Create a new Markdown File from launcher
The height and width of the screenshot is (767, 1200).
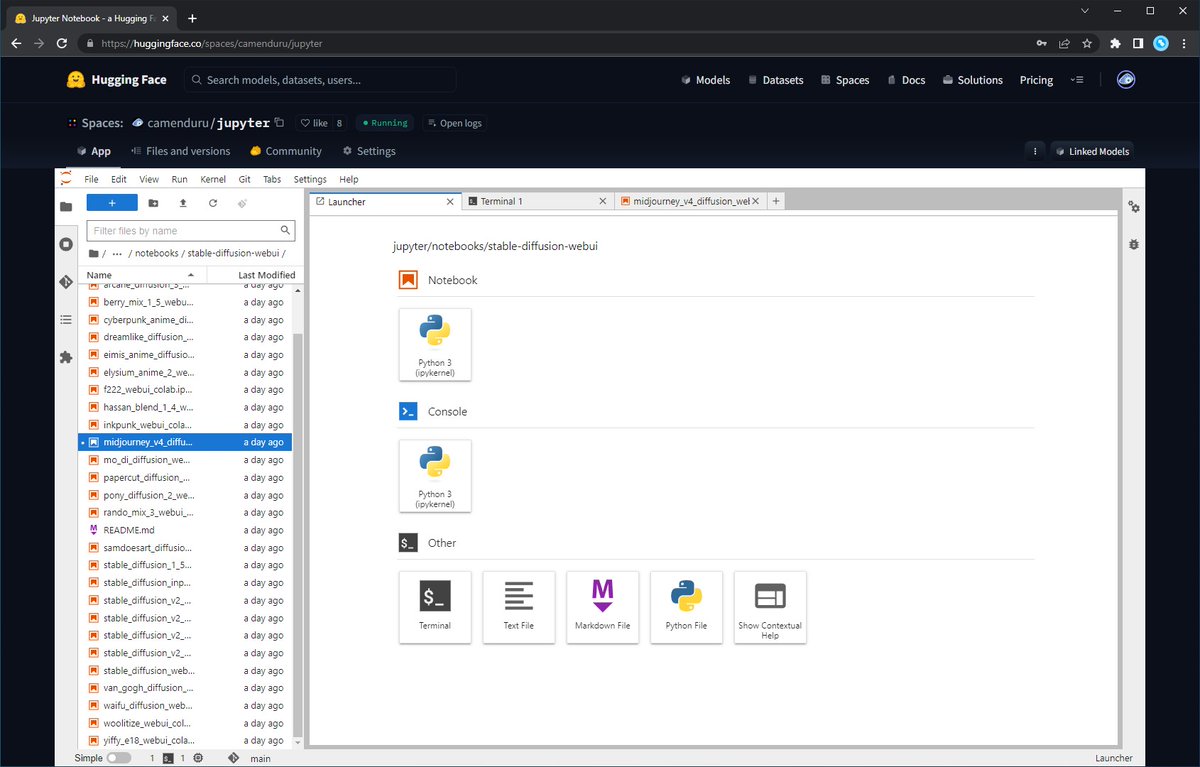coord(603,607)
